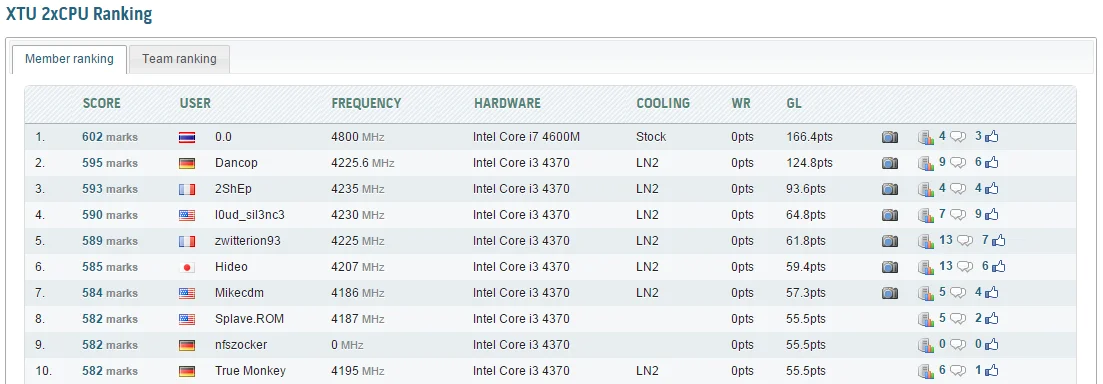Screen dimensions: 1103x384
Task: Select the Member ranking tab
Action: [x=69, y=59]
